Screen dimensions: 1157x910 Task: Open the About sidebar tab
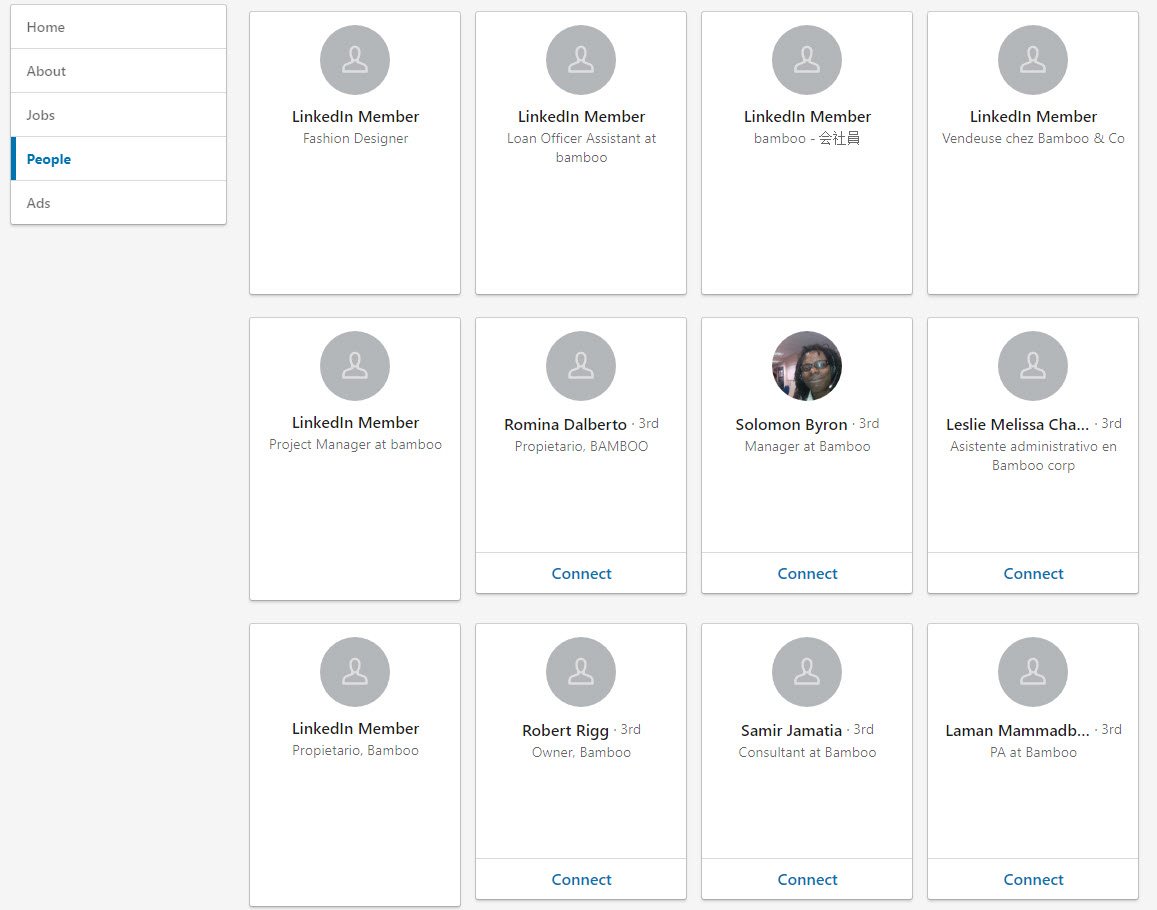point(118,71)
